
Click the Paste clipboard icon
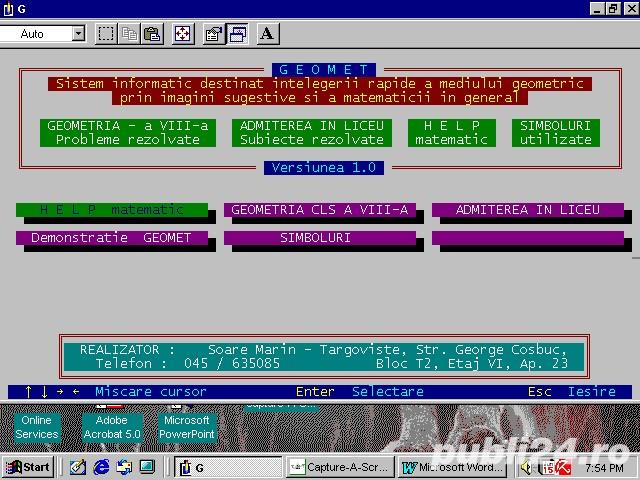[x=151, y=34]
